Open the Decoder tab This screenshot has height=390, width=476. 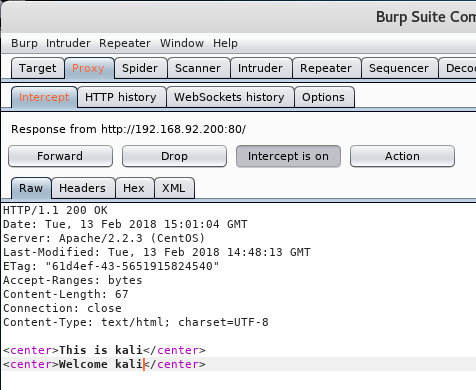pos(459,68)
